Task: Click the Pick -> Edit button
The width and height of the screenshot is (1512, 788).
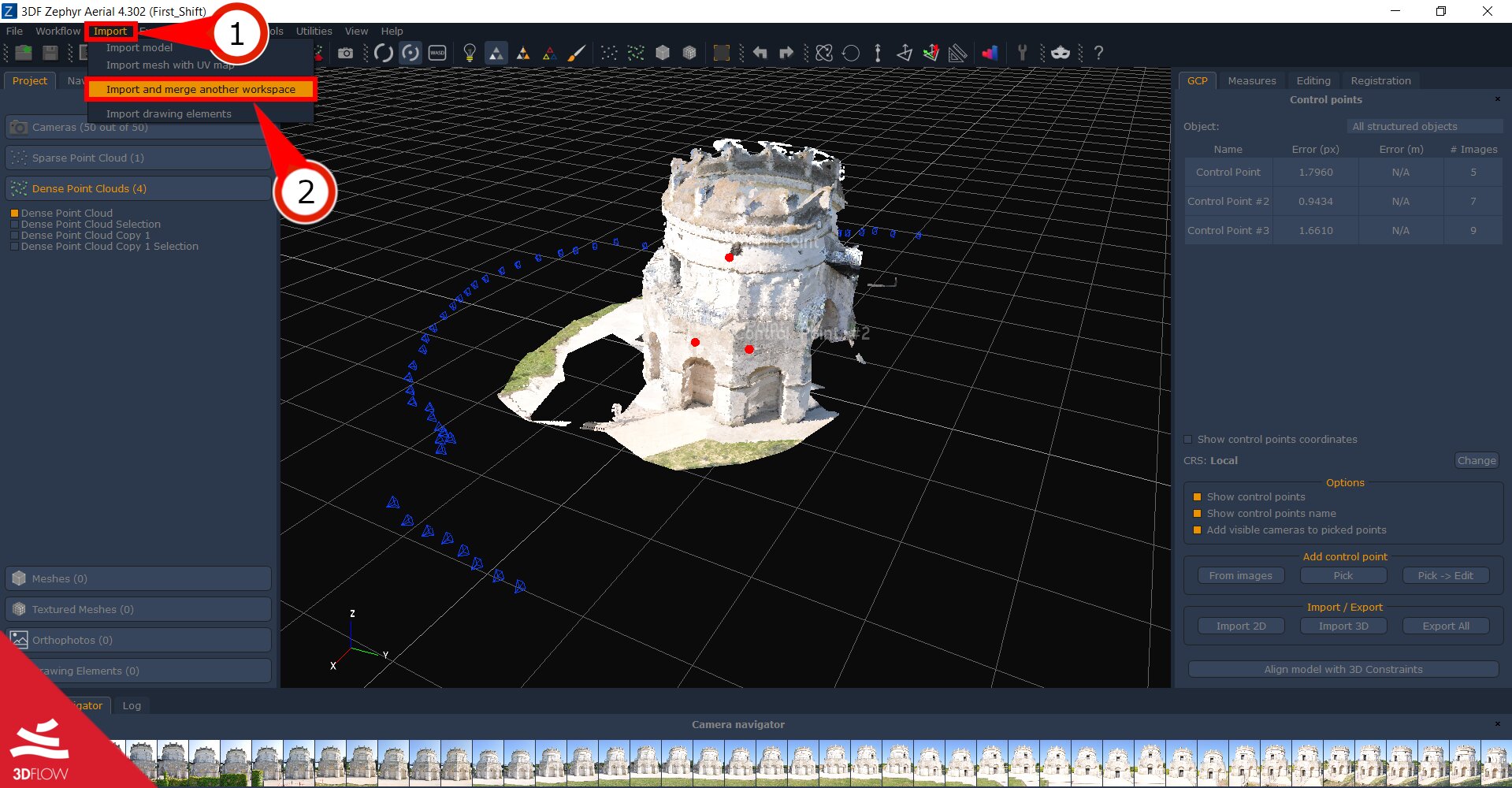Action: coord(1446,575)
